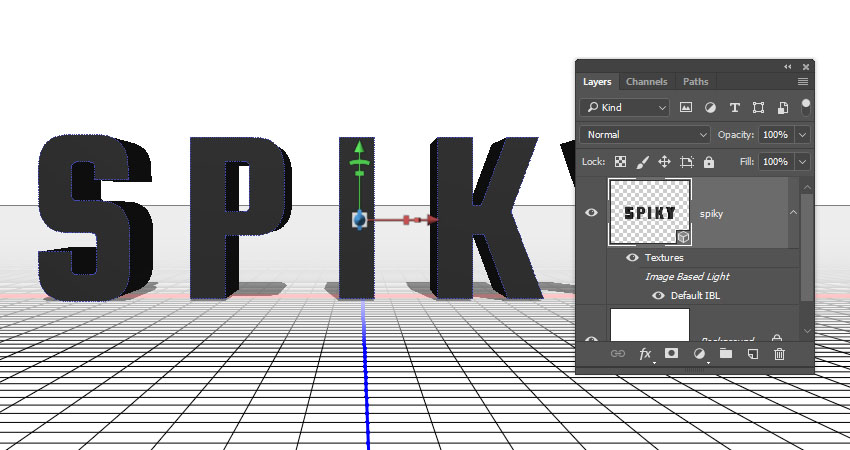Image resolution: width=850 pixels, height=450 pixels.
Task: Open the Kind filter dropdown
Action: click(x=625, y=107)
